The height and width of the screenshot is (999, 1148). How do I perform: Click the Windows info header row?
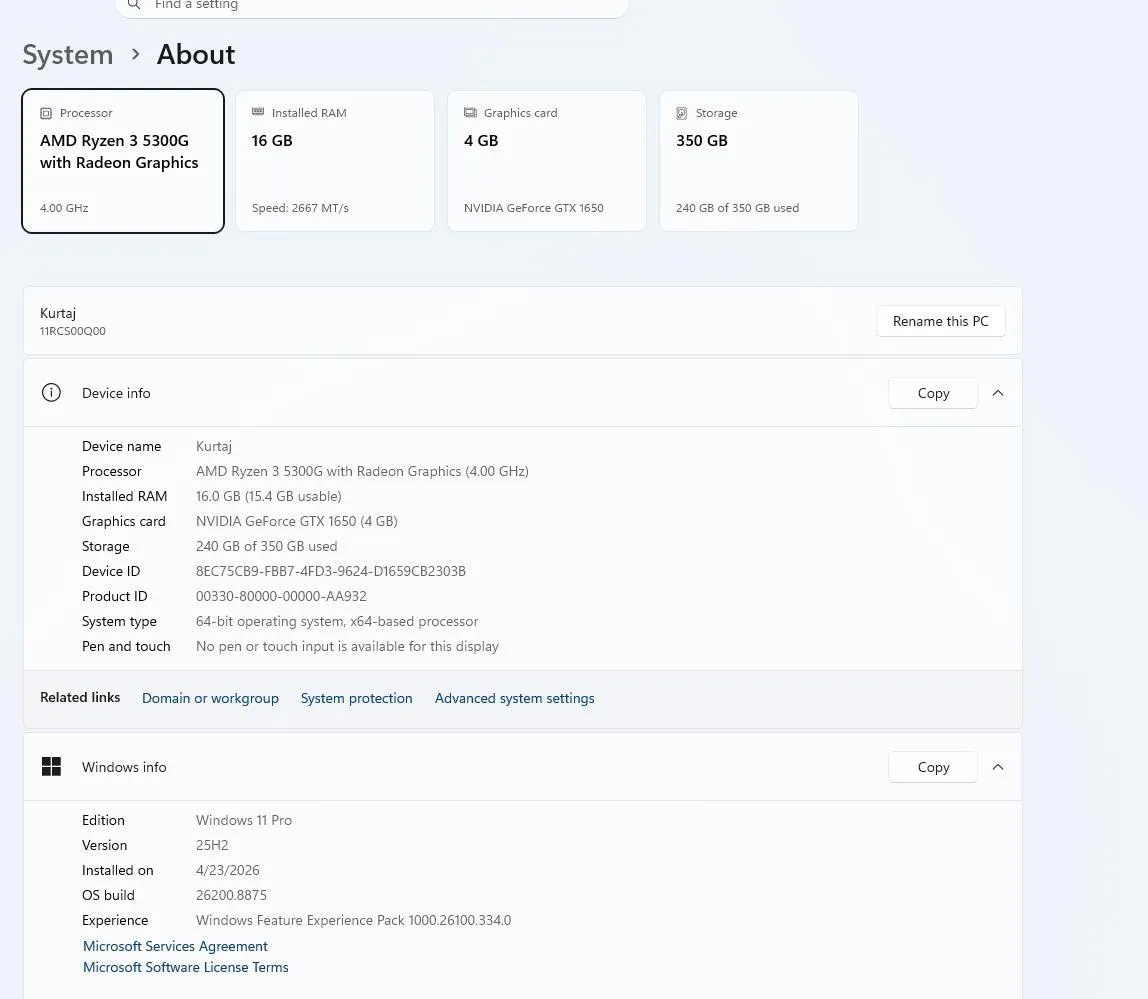point(523,767)
